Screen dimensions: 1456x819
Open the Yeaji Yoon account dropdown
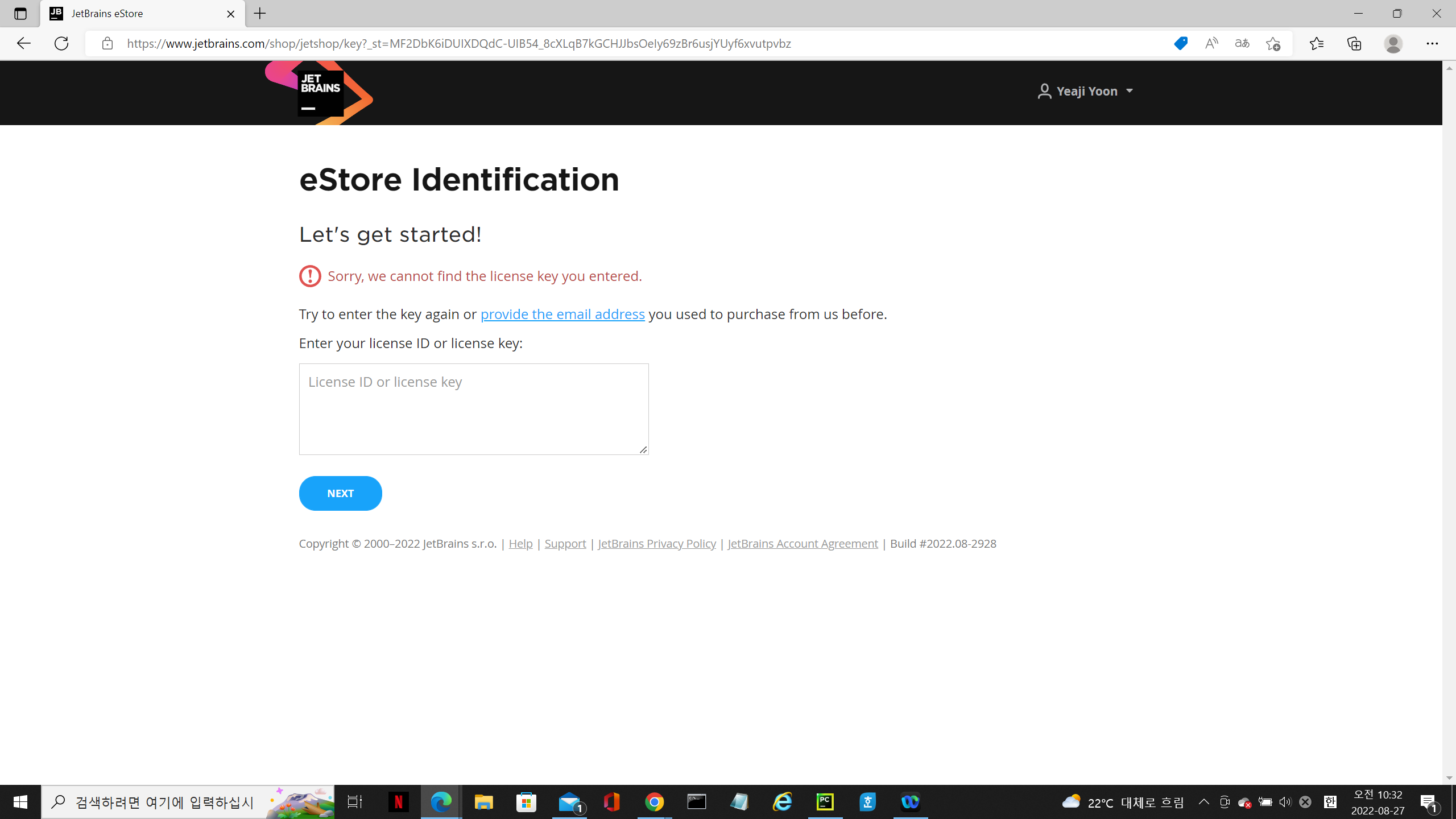1085,91
